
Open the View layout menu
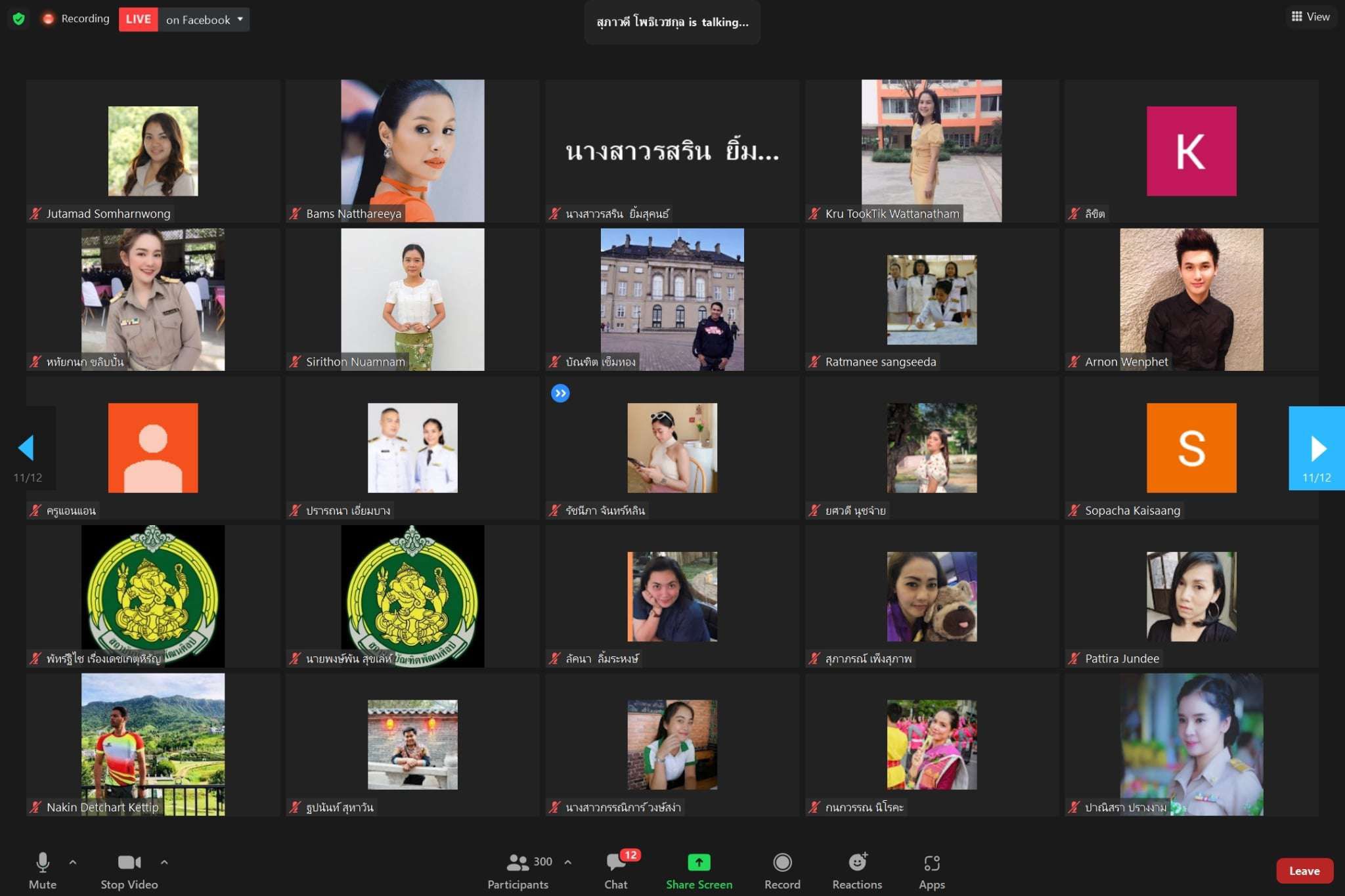click(x=1310, y=17)
